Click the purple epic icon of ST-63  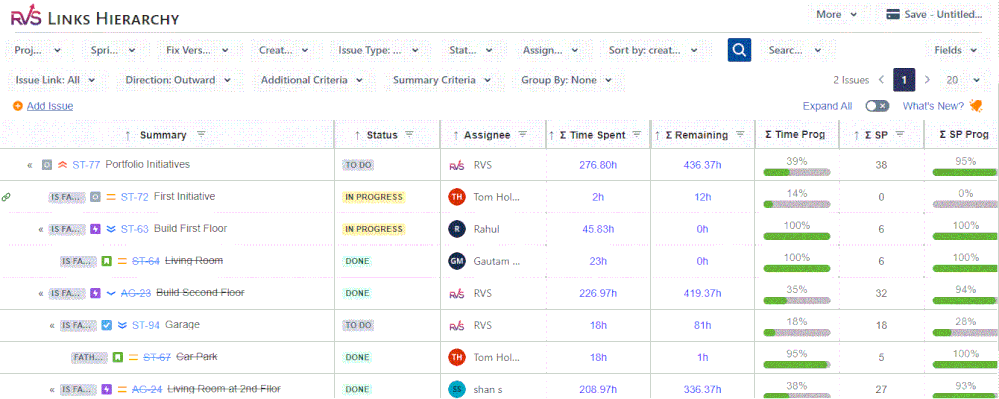click(96, 229)
